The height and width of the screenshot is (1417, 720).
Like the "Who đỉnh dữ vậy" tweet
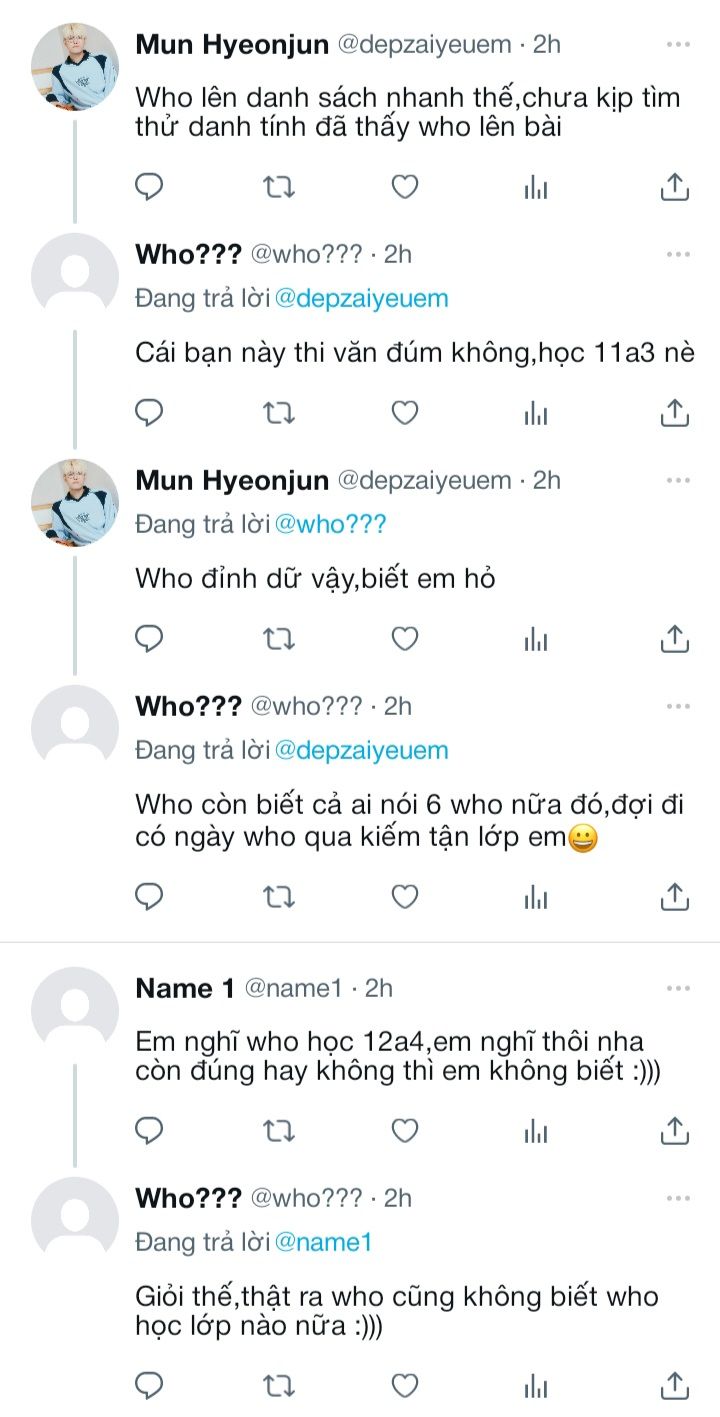[x=404, y=638]
